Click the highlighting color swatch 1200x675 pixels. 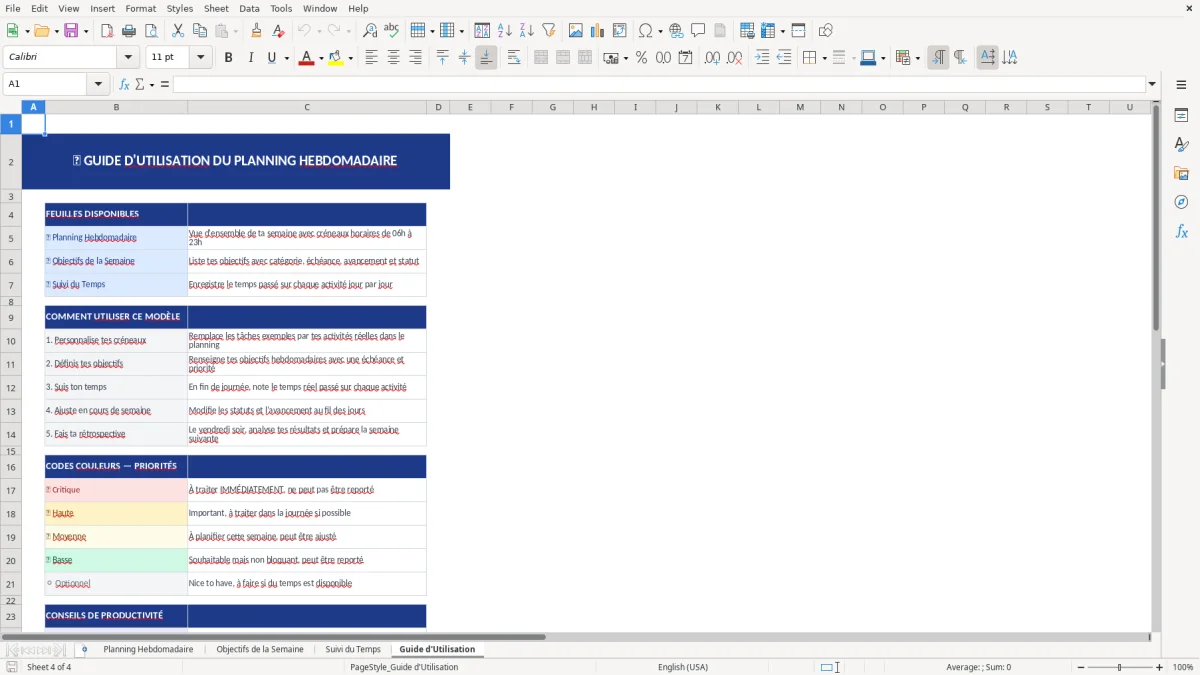point(336,58)
